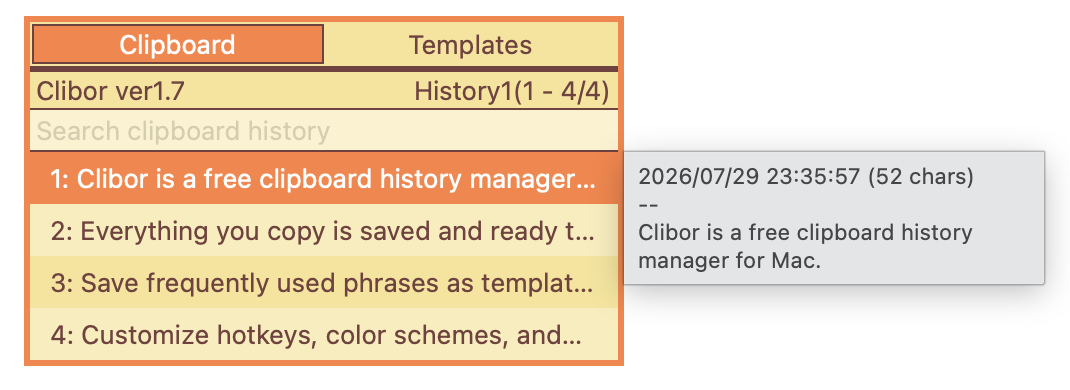
Task: Click the '3:' index number in the list
Action: click(62, 284)
